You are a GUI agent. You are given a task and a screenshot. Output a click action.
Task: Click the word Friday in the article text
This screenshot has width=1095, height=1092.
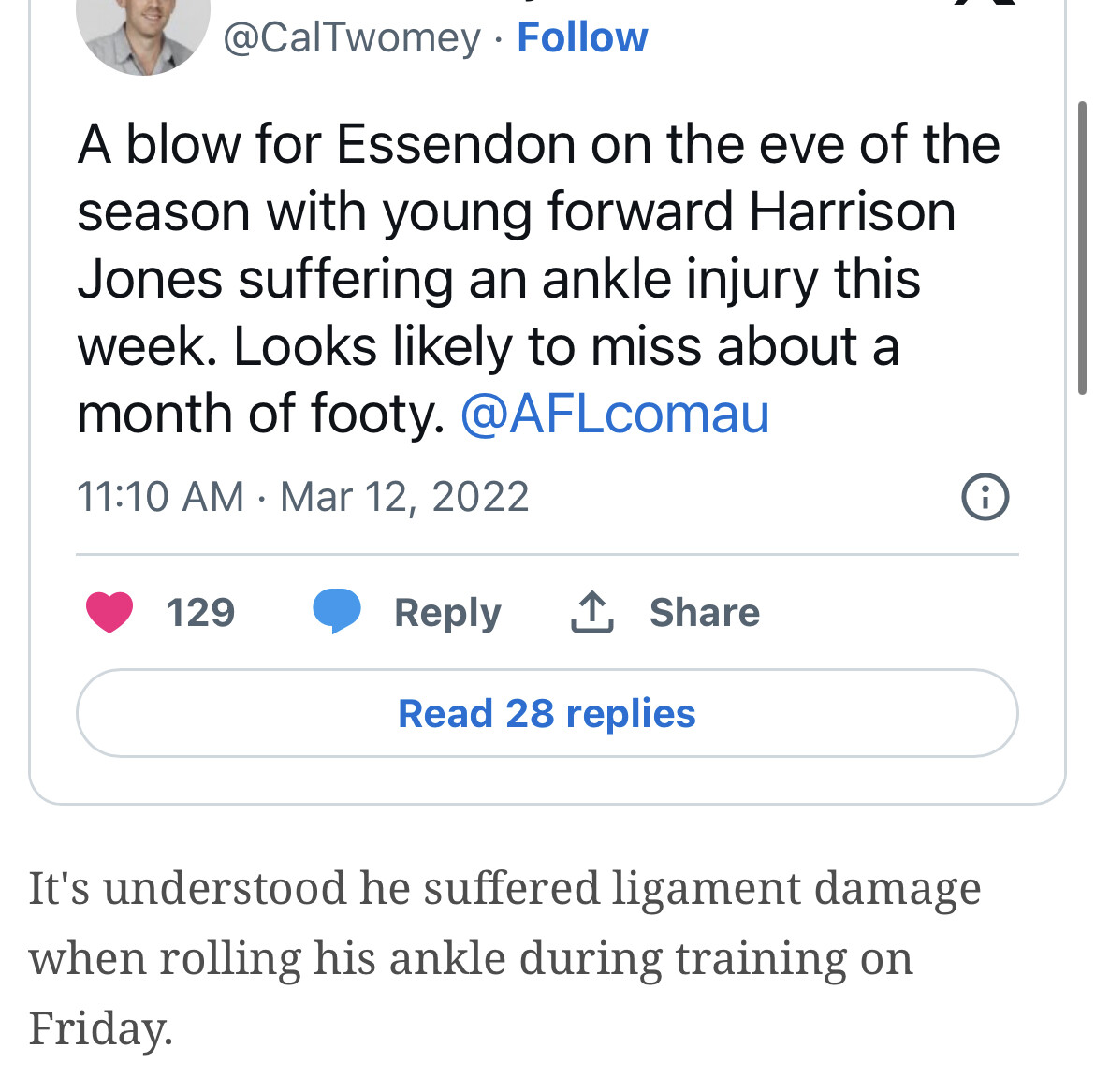pos(100,1028)
